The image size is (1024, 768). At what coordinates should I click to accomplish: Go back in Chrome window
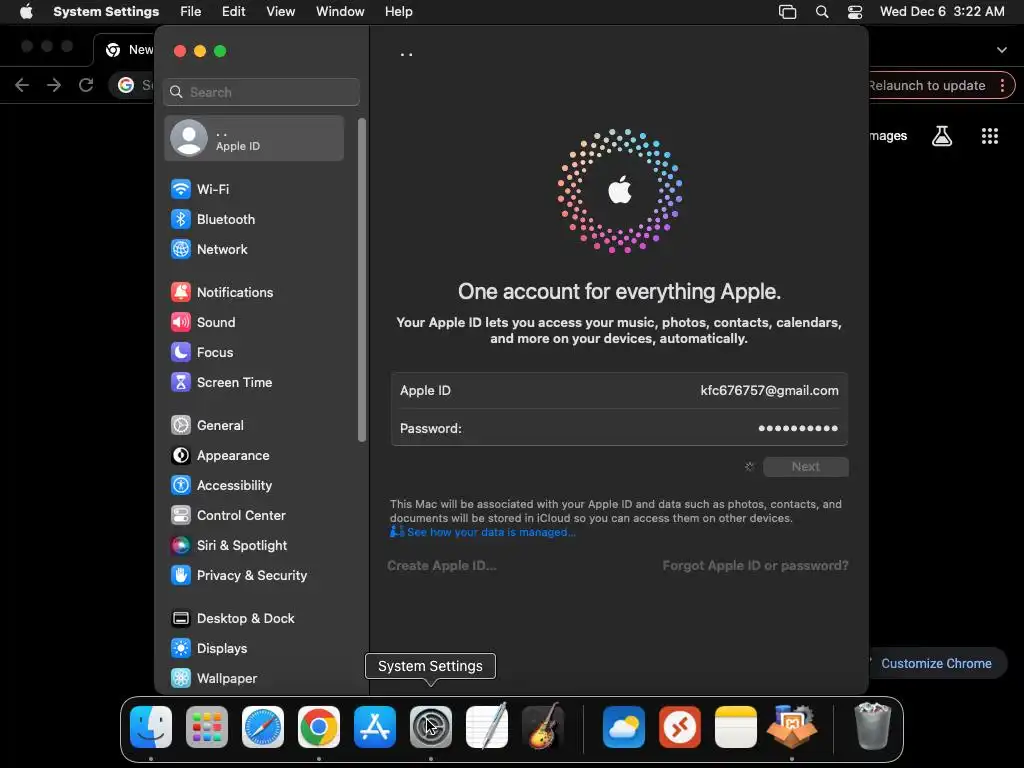[22, 85]
